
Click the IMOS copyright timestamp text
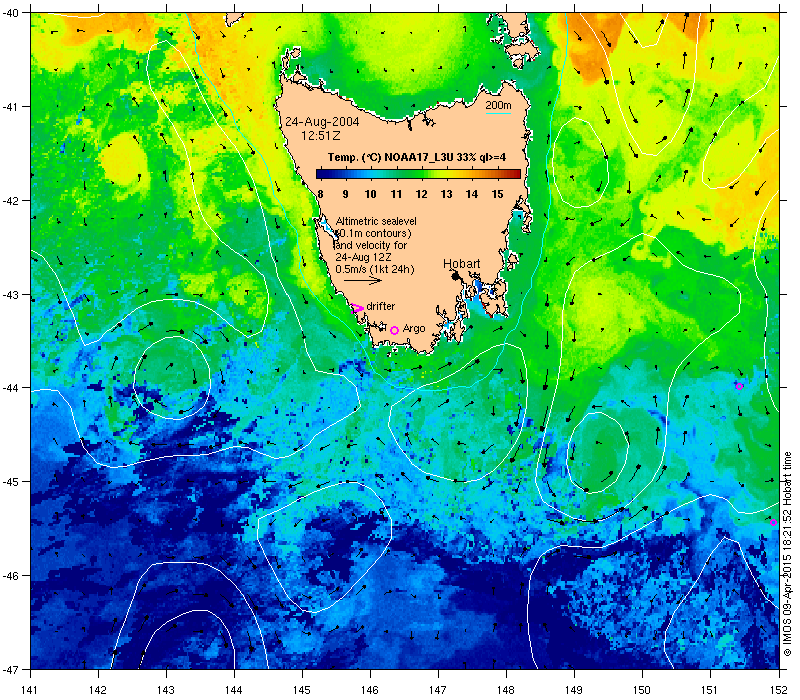[788, 555]
